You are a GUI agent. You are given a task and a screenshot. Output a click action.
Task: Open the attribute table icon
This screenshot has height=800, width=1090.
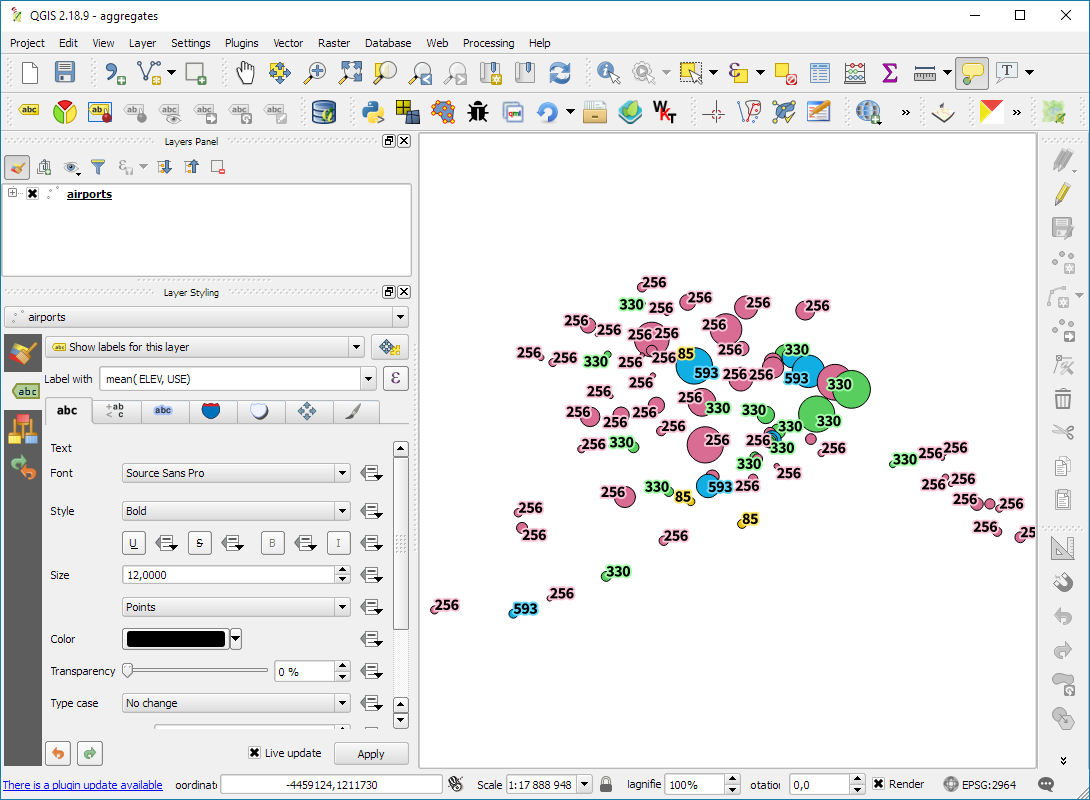(820, 72)
